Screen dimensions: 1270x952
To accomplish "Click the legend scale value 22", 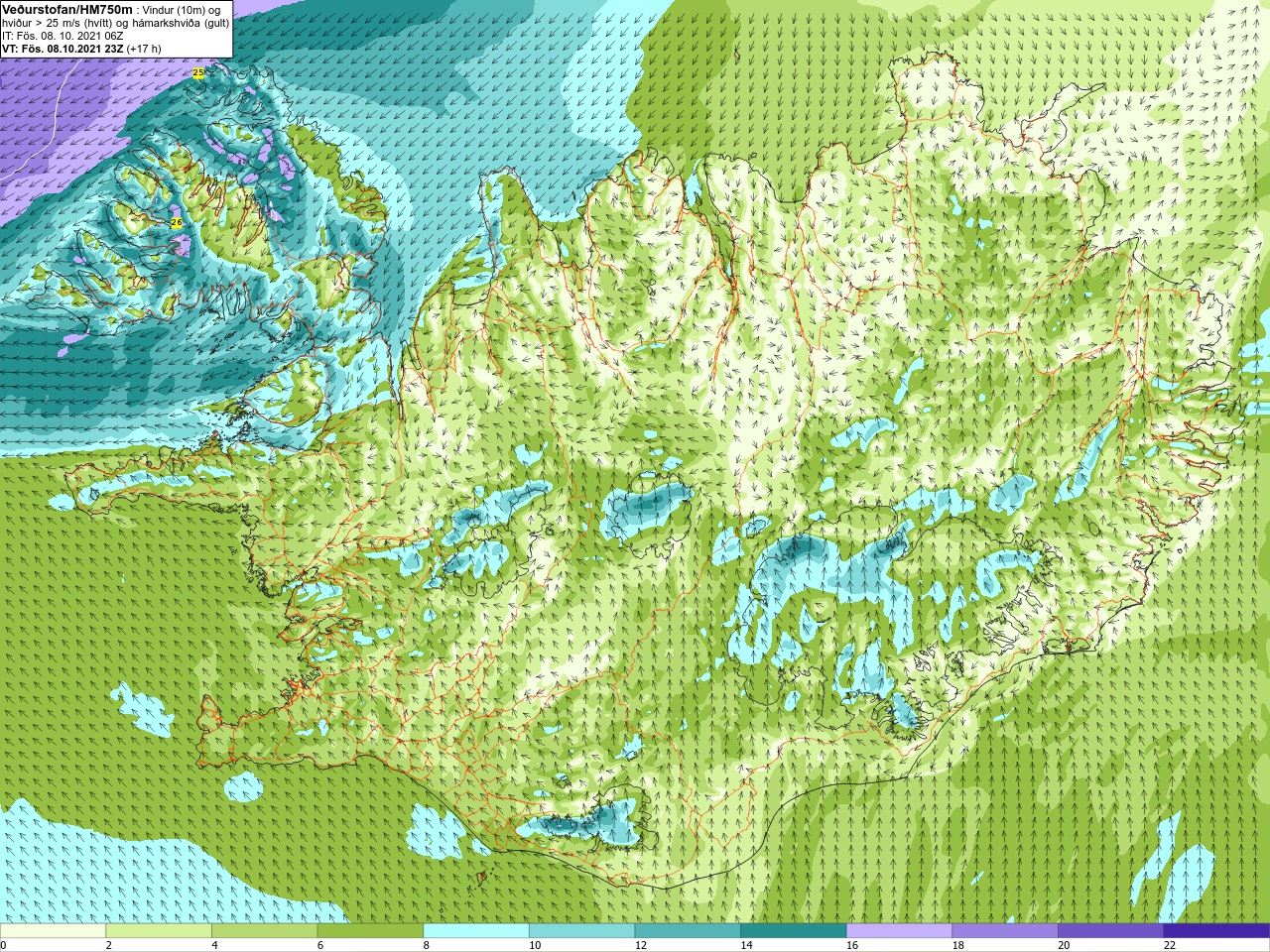I will point(1170,945).
